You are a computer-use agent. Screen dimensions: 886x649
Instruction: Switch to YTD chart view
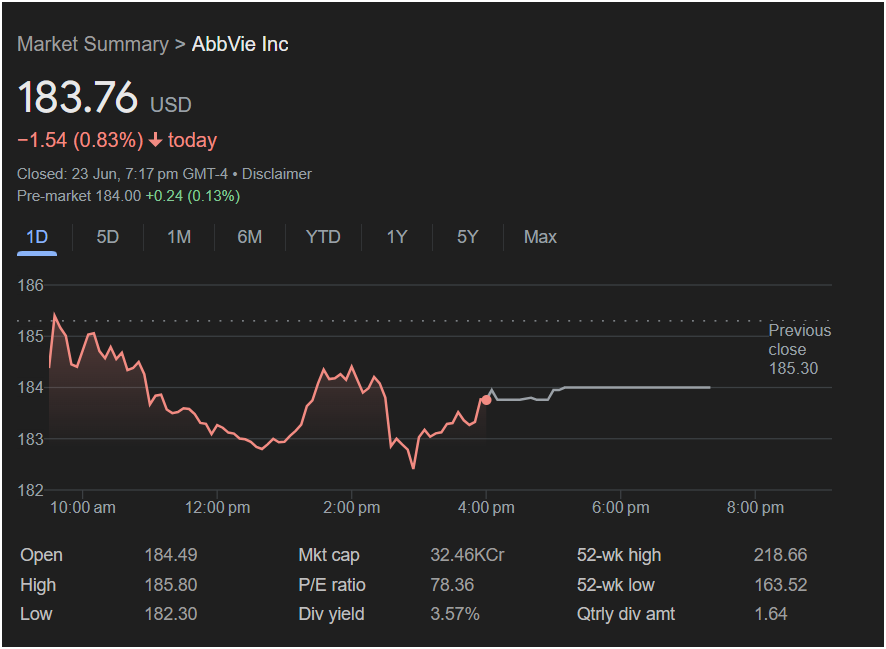pyautogui.click(x=323, y=237)
